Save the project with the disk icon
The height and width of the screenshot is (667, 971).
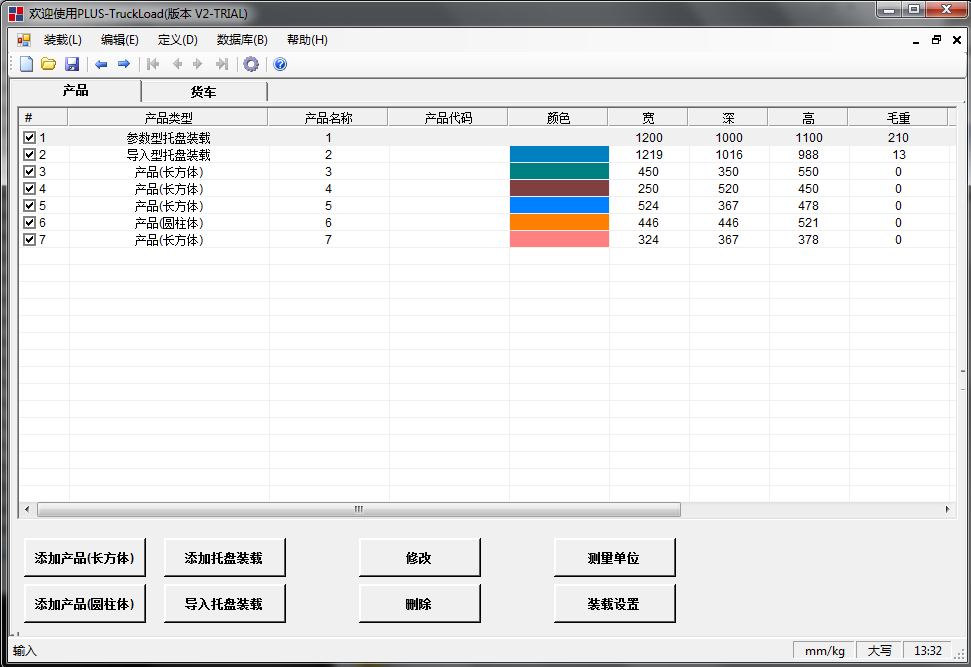[x=71, y=64]
